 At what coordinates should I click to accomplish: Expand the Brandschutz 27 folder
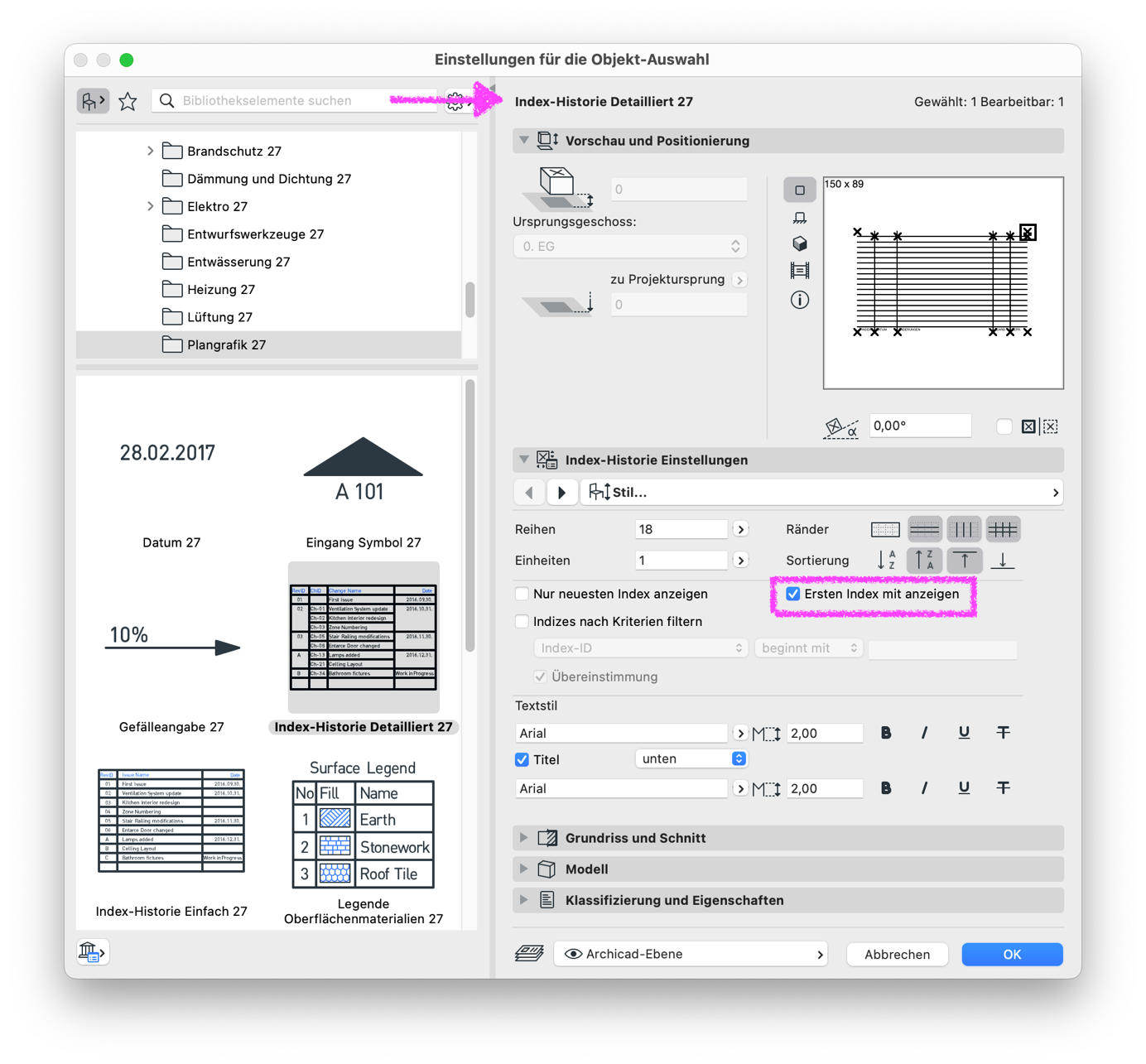click(150, 151)
